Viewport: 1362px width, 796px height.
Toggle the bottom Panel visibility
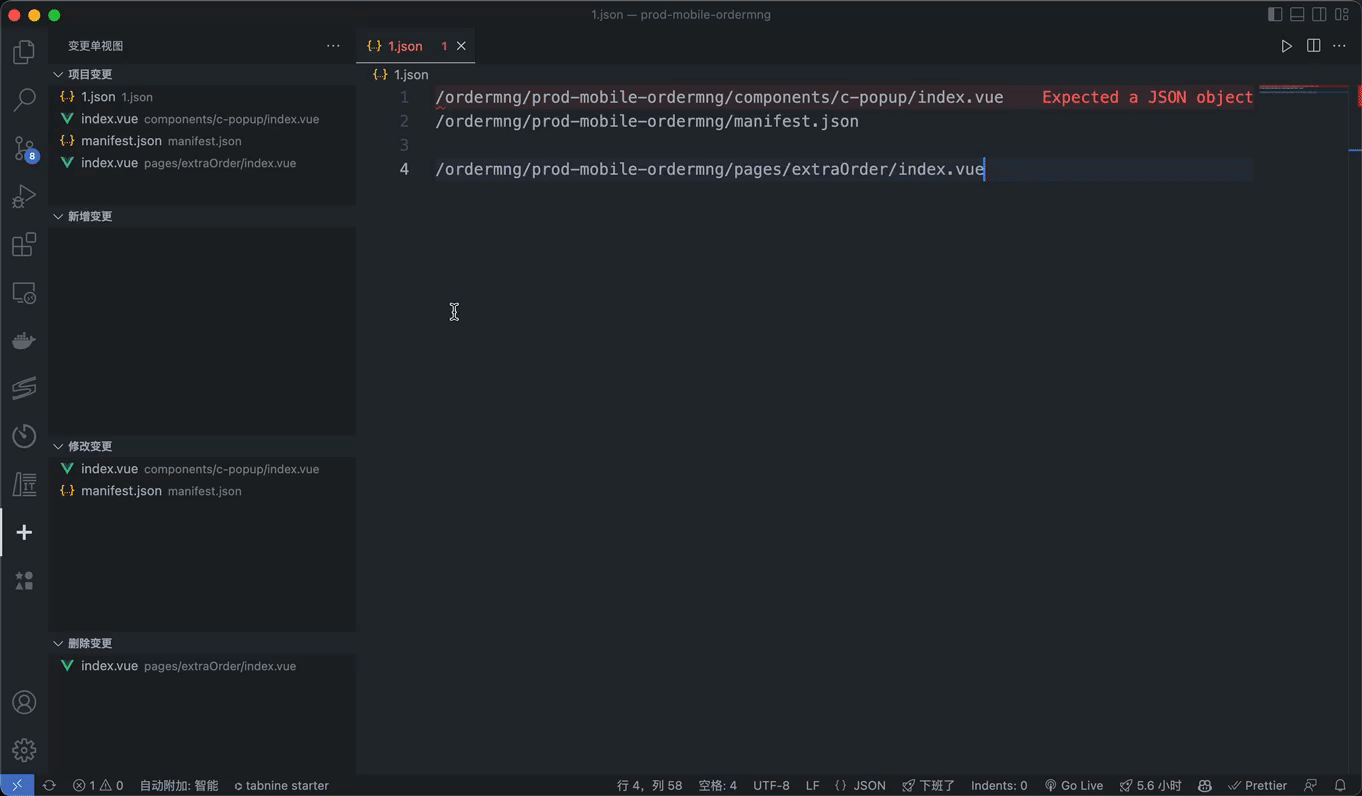tap(1297, 14)
